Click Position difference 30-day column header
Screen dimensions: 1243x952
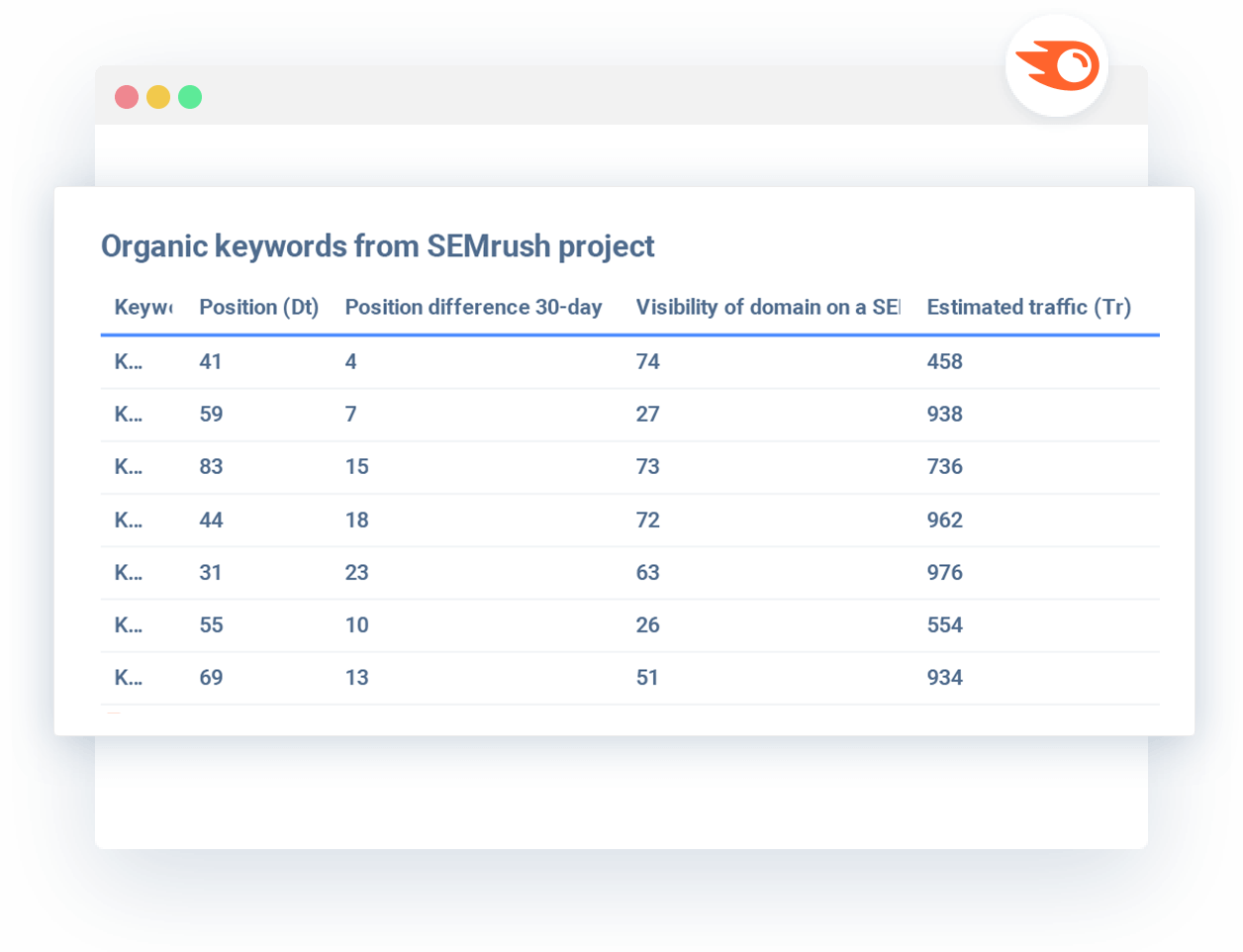pos(473,307)
